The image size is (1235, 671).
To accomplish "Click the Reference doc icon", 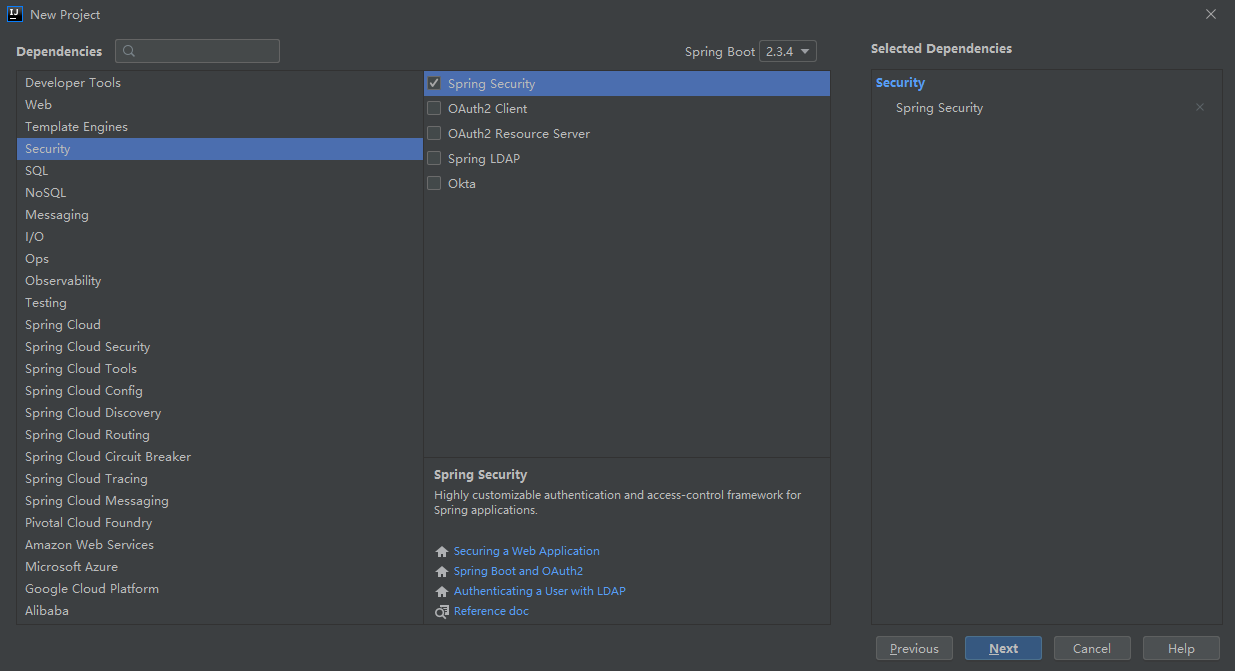I will point(442,612).
